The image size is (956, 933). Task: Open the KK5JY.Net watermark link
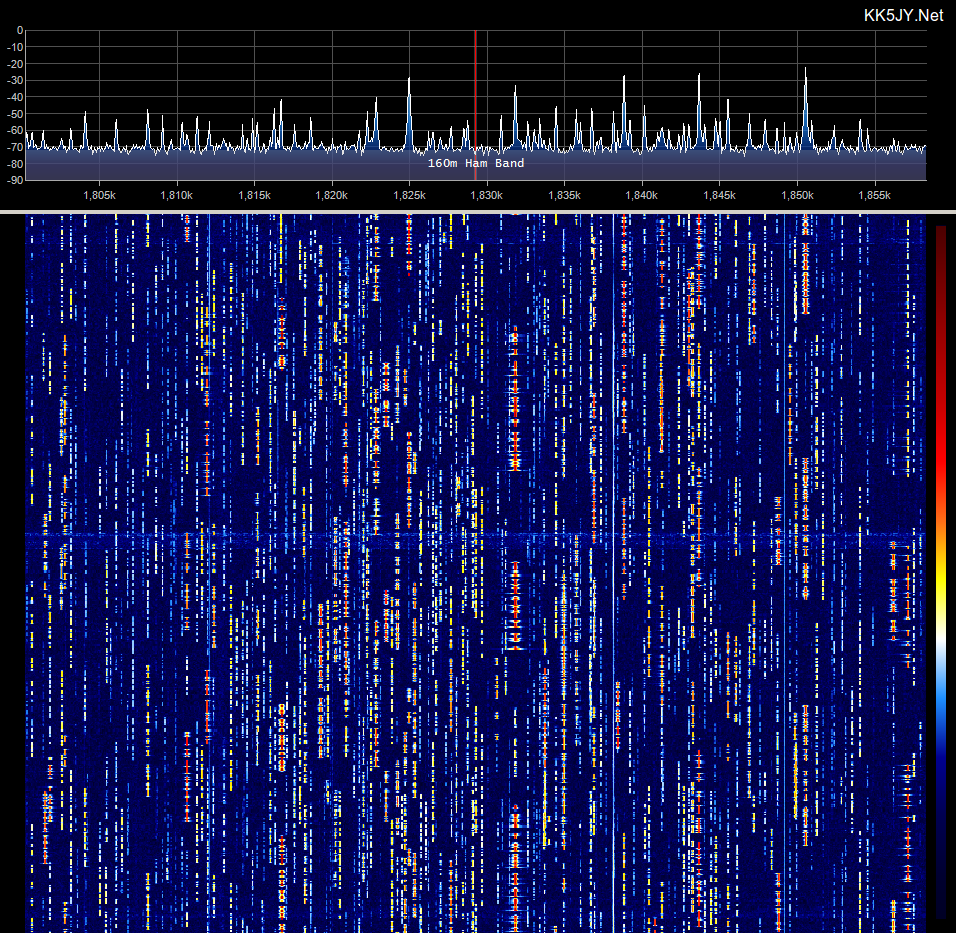904,15
